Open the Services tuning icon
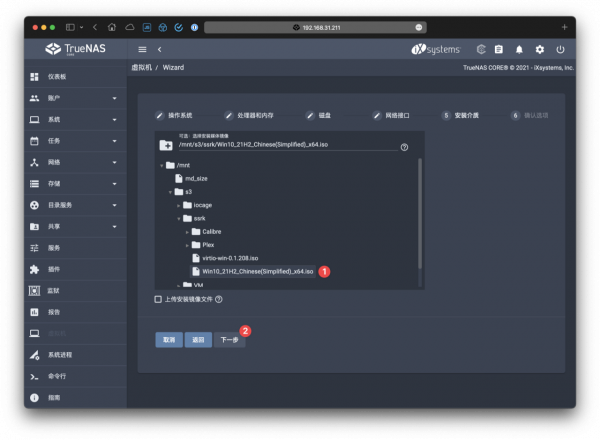This screenshot has height=440, width=600. pyautogui.click(x=34, y=248)
